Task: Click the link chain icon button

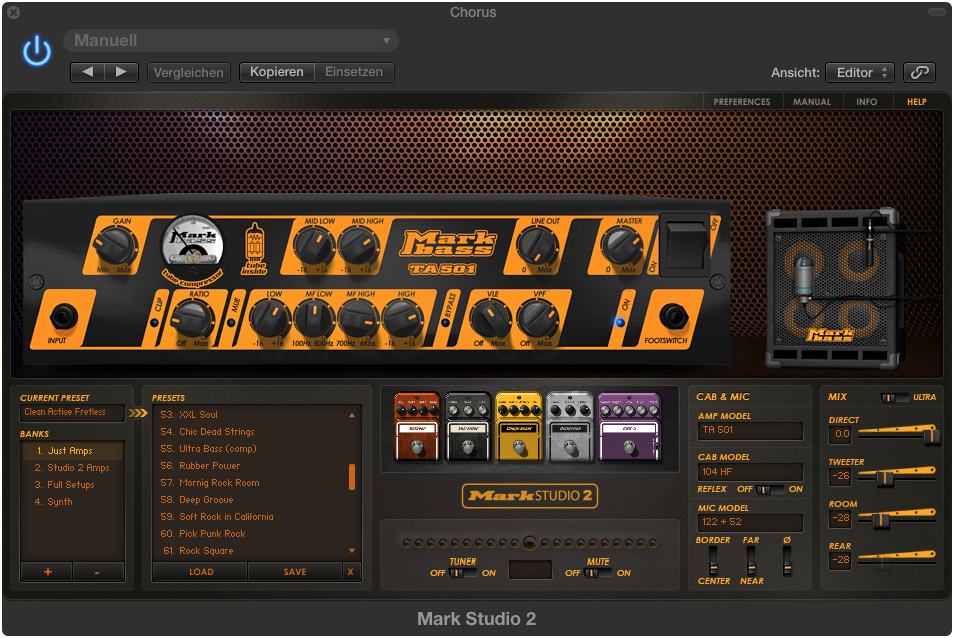Action: point(919,72)
